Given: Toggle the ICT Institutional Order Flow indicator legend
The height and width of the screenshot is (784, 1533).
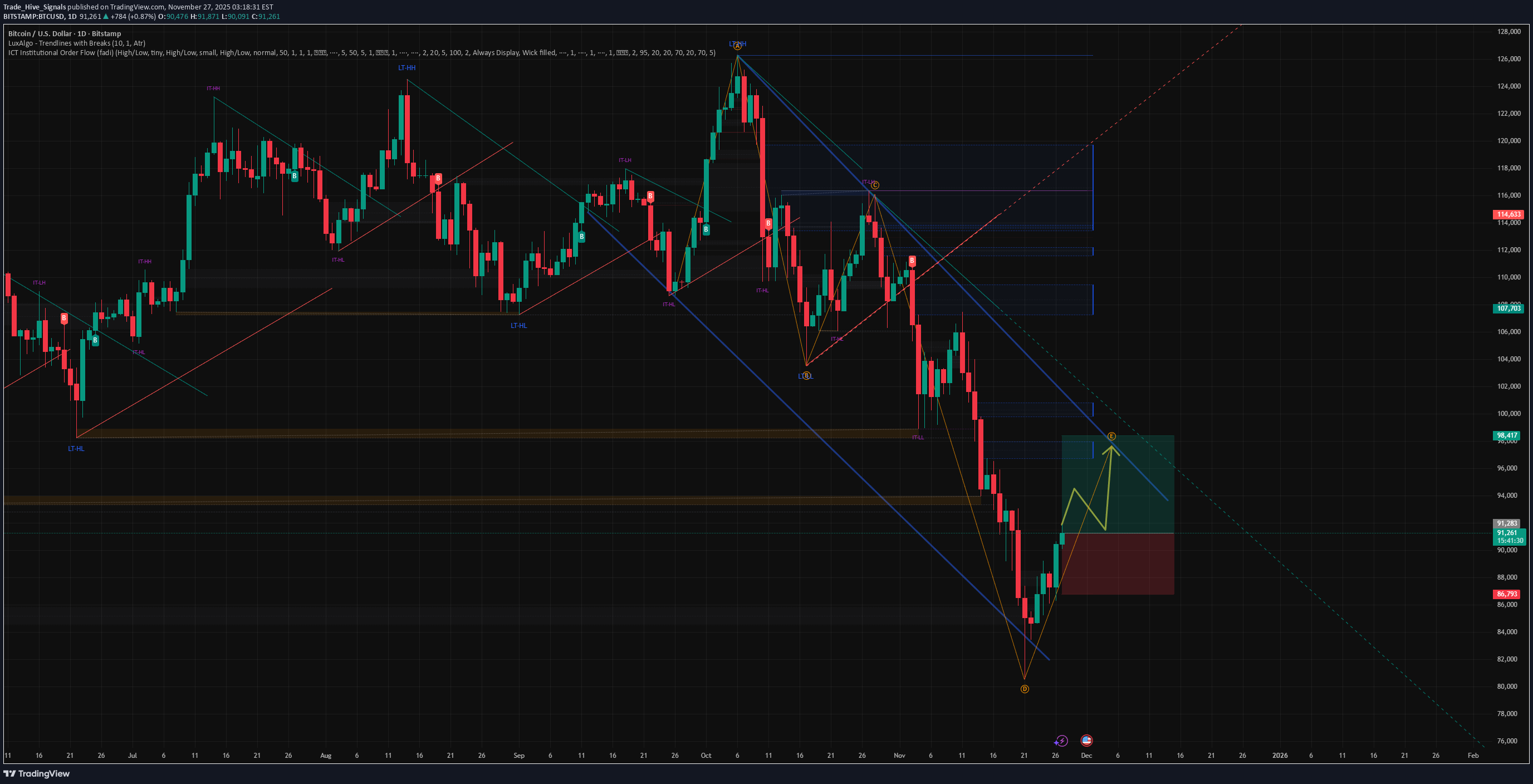Looking at the screenshot, I should pyautogui.click(x=60, y=52).
